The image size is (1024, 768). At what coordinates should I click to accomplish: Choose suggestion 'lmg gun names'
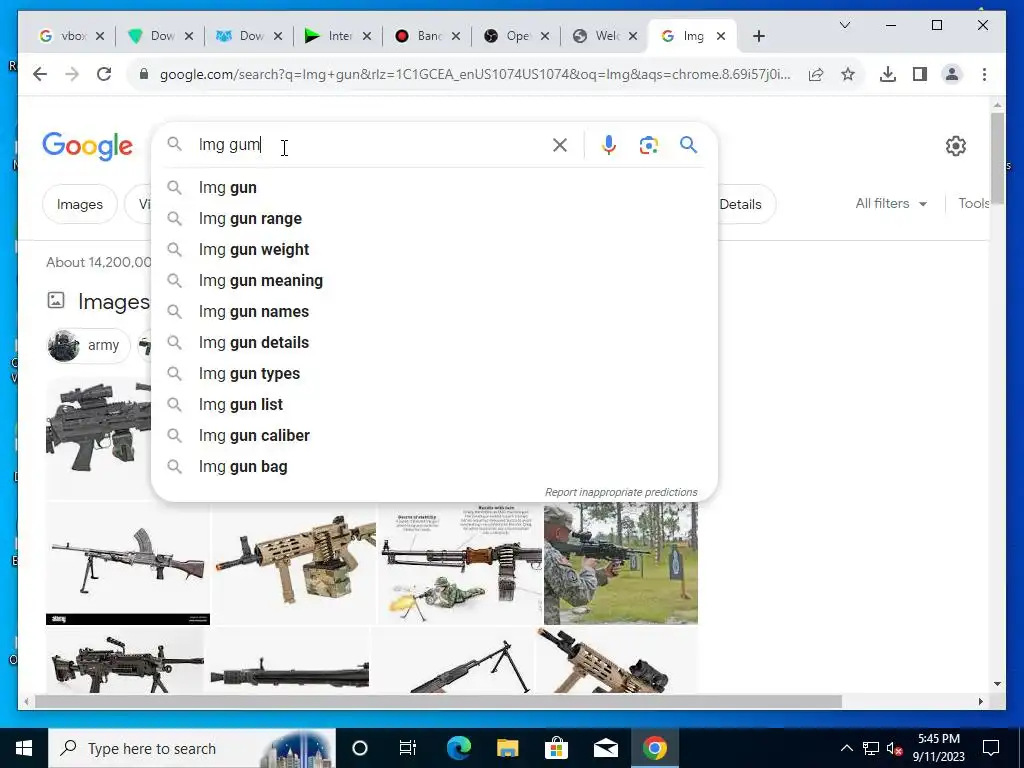click(x=434, y=312)
